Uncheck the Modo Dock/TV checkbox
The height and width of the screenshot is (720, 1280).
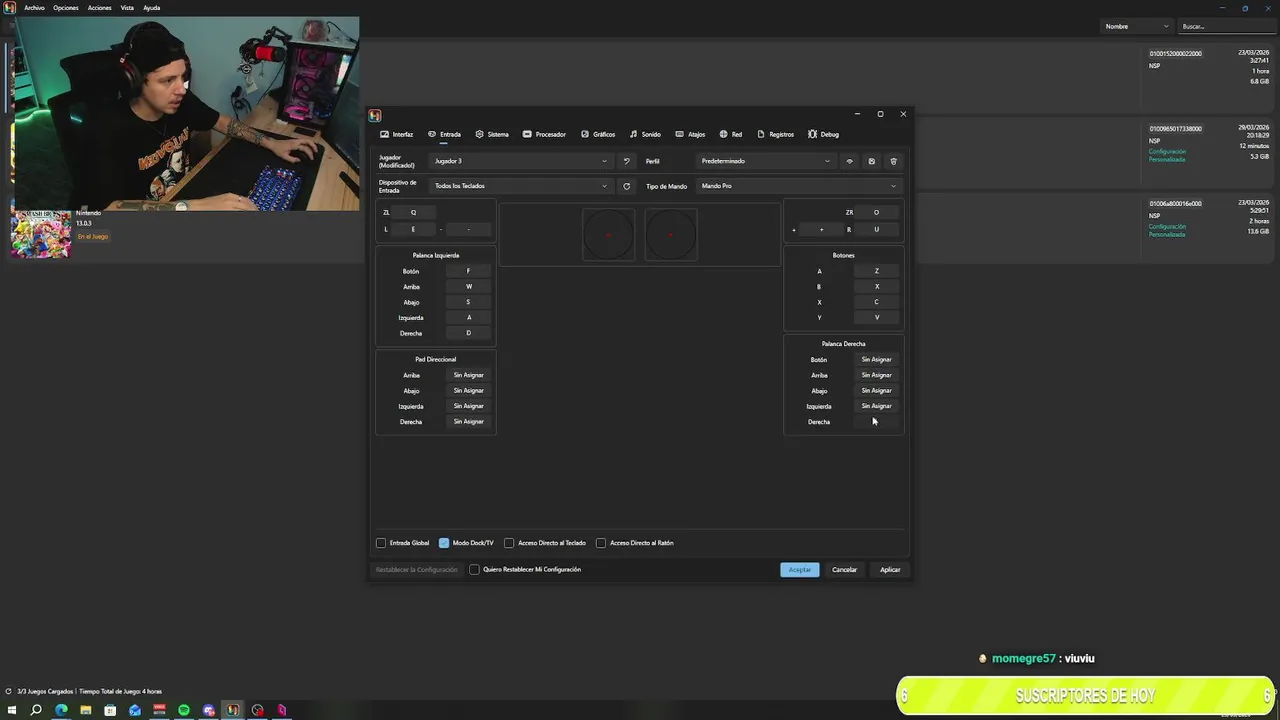pos(444,543)
